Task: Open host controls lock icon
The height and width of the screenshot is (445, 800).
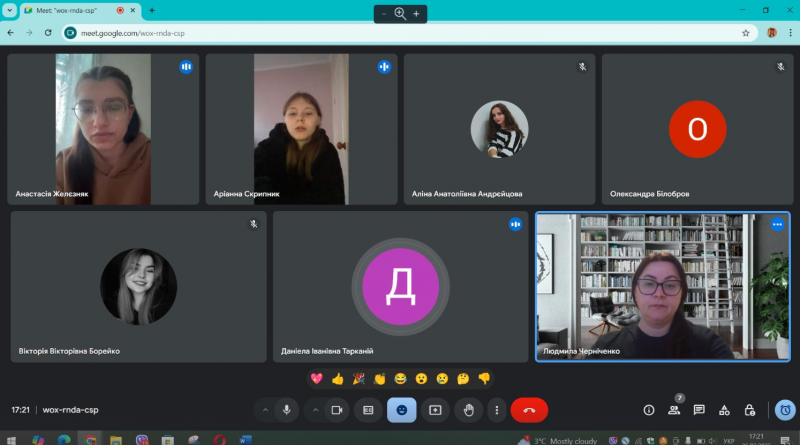Action: (x=749, y=410)
